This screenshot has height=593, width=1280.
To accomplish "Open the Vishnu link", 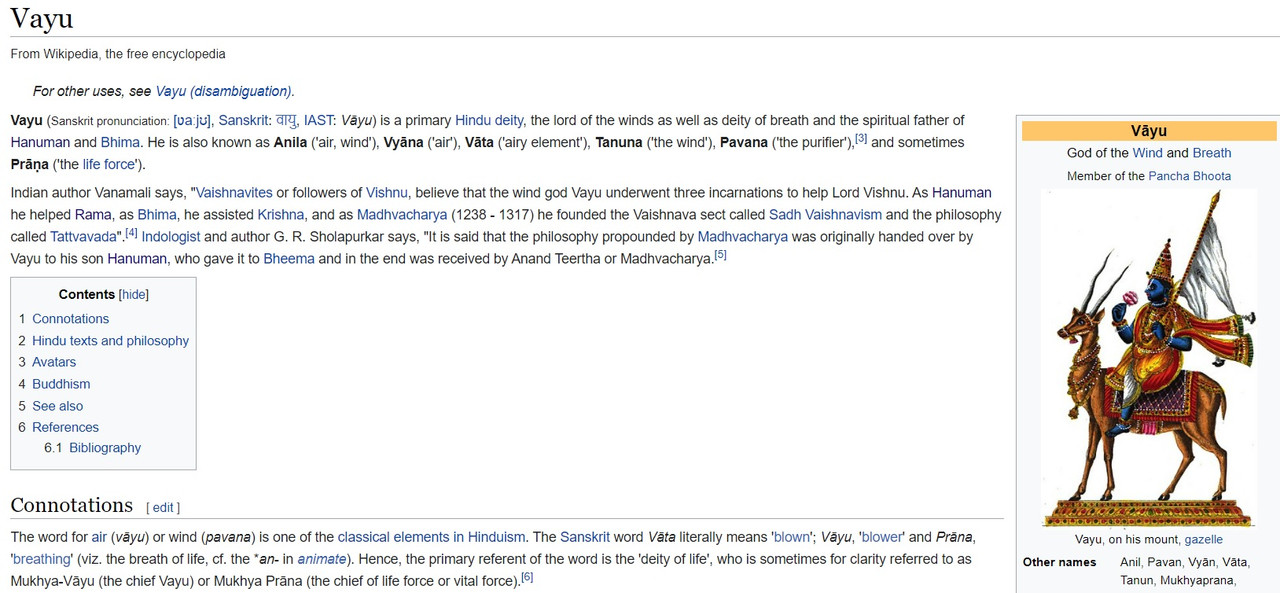I will (386, 192).
